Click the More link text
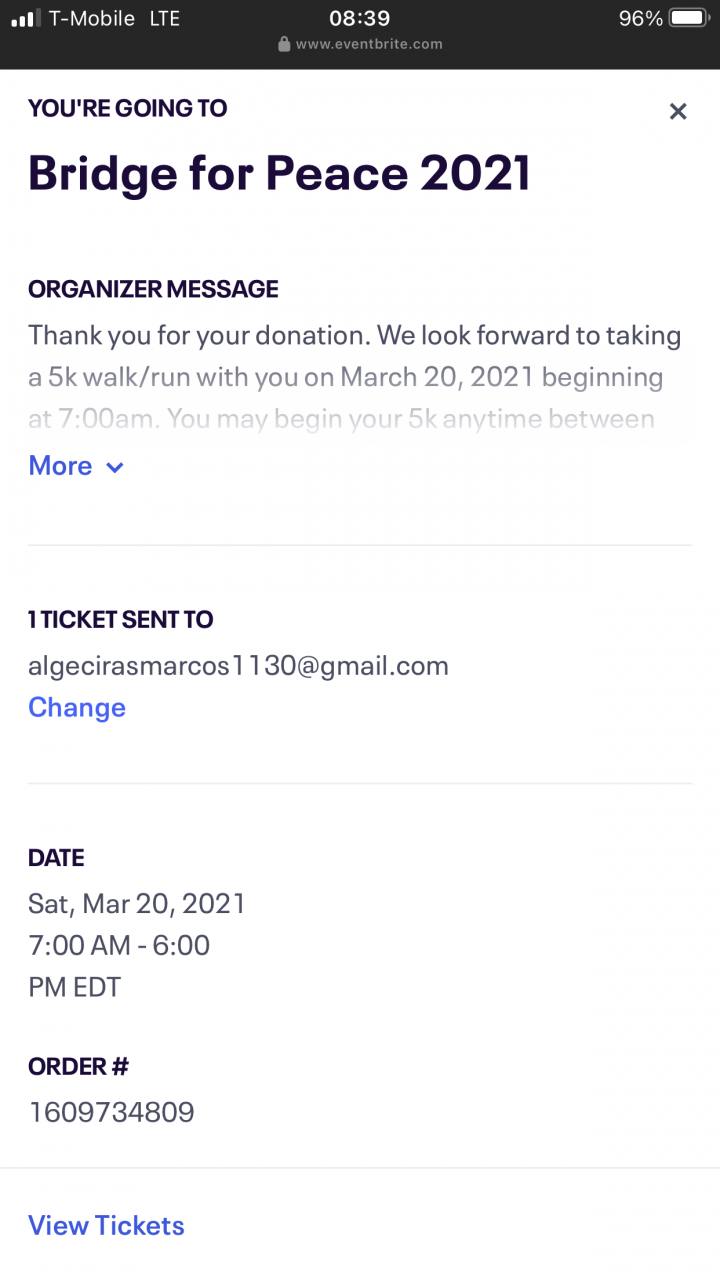This screenshot has height=1280, width=720. [x=60, y=466]
